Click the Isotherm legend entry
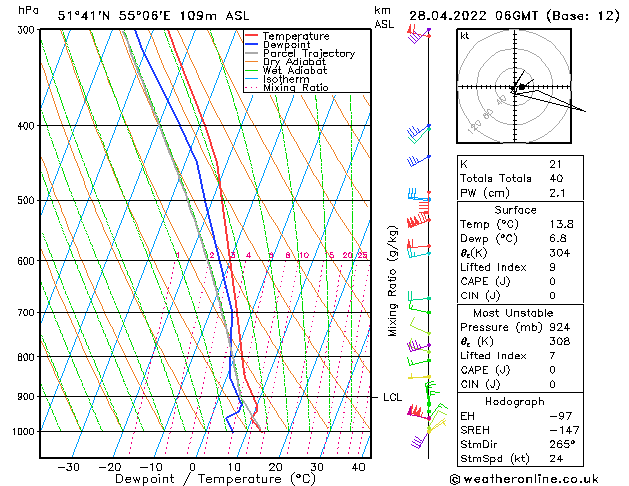This screenshot has height=486, width=629. (286, 79)
